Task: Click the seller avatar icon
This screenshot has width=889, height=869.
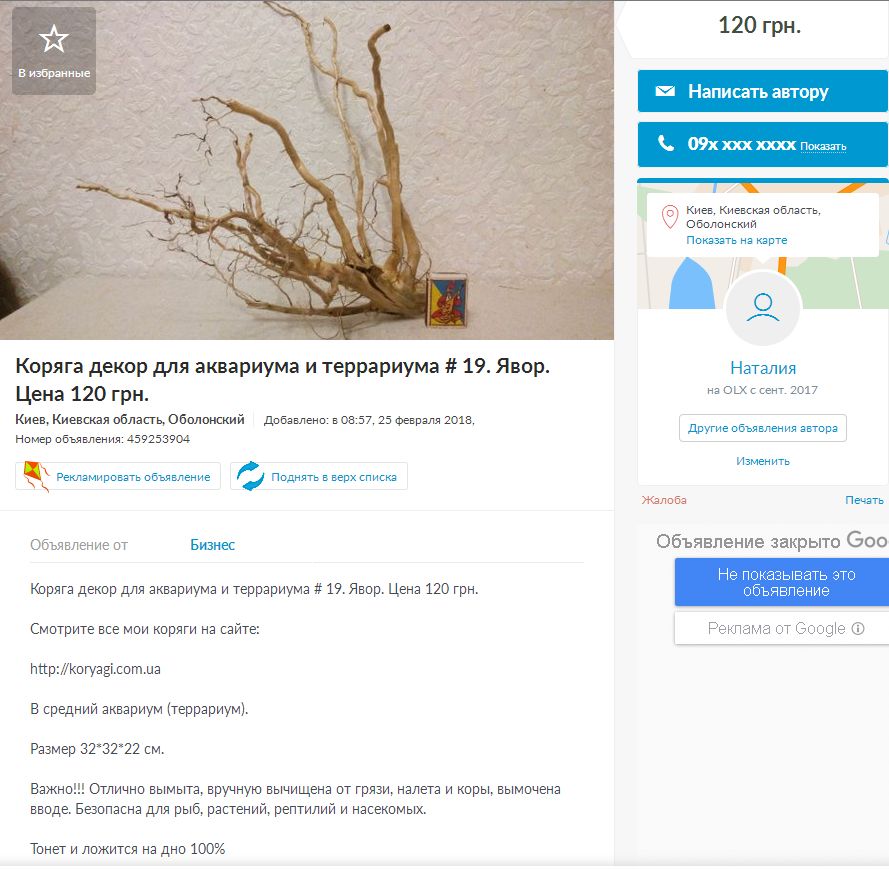Action: (763, 308)
